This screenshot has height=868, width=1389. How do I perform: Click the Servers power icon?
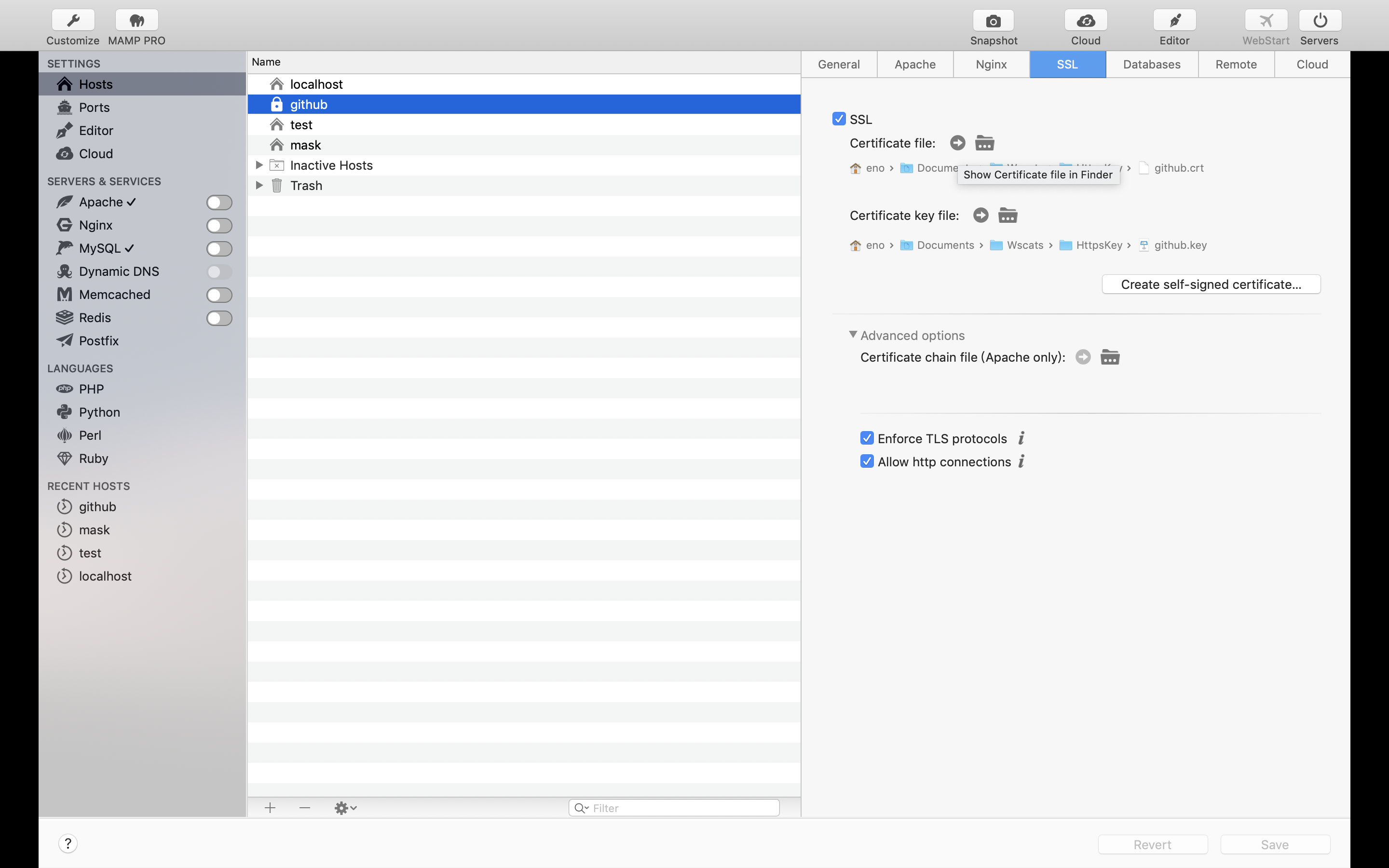pyautogui.click(x=1320, y=21)
